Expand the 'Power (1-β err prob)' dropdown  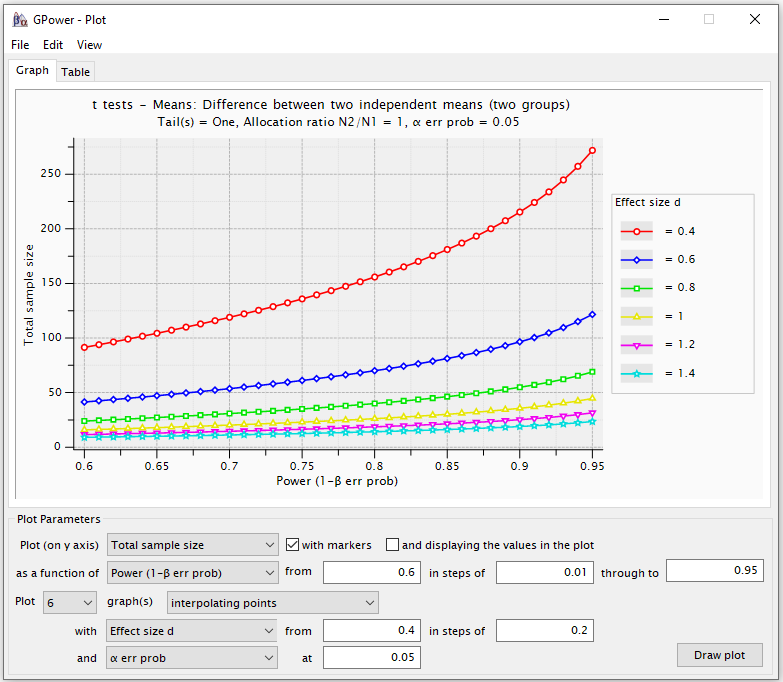coord(193,573)
